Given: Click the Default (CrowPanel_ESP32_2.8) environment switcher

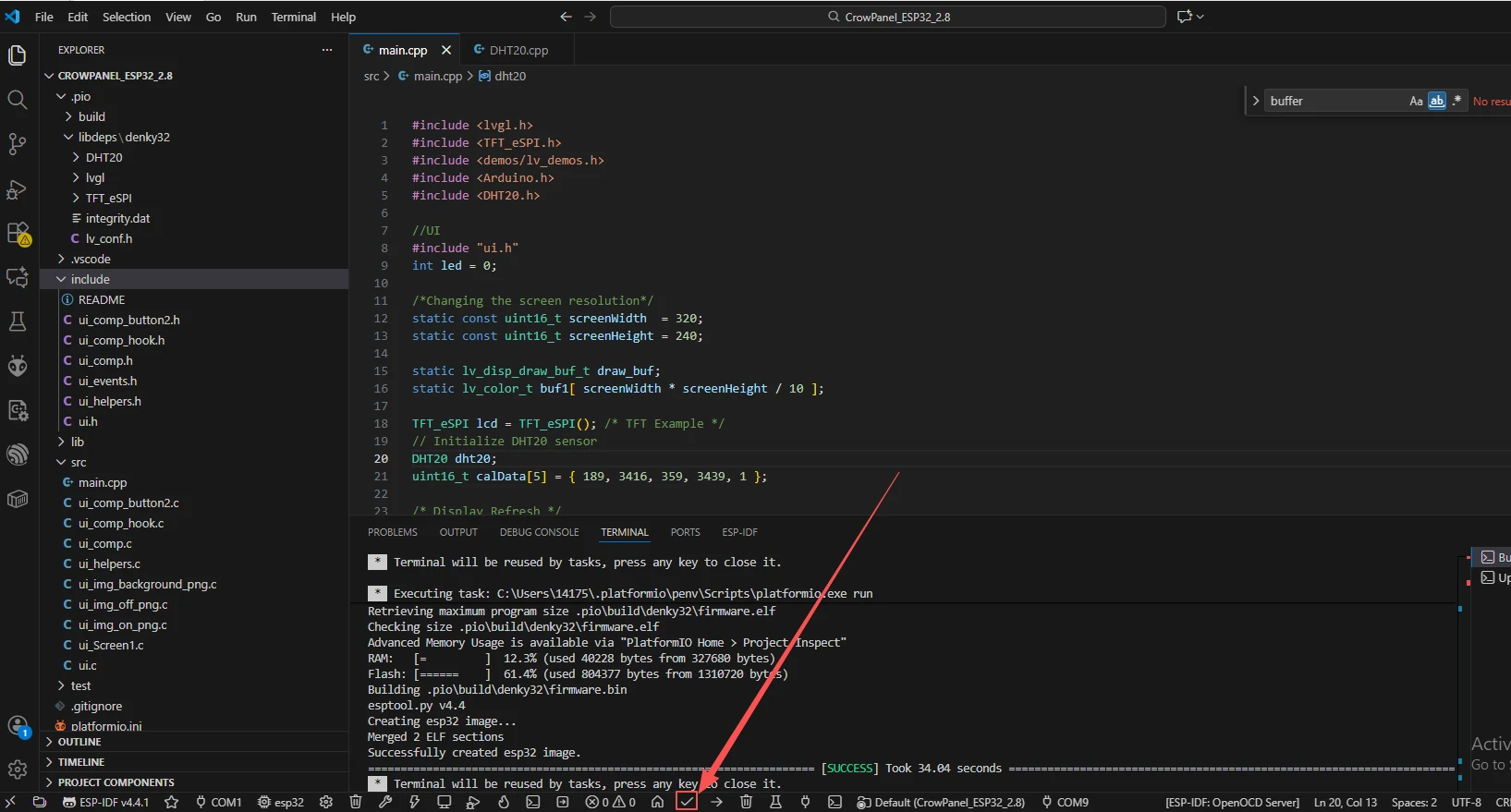Looking at the screenshot, I should point(941,802).
